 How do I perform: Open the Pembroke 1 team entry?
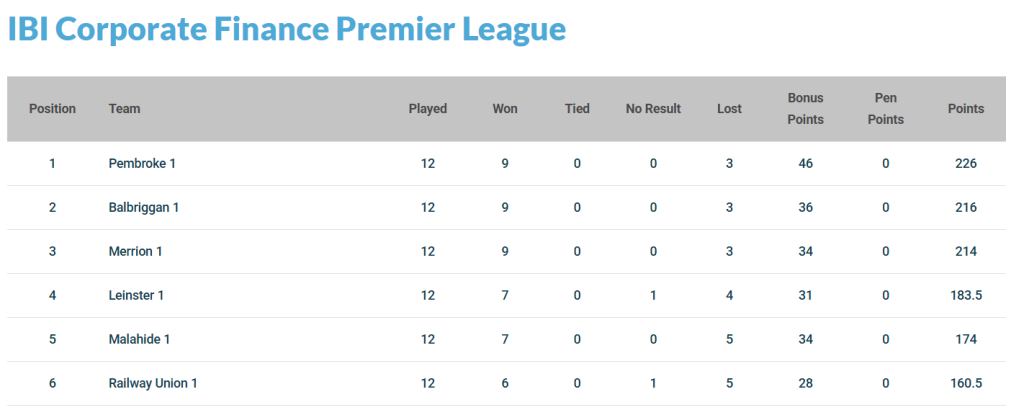142,163
